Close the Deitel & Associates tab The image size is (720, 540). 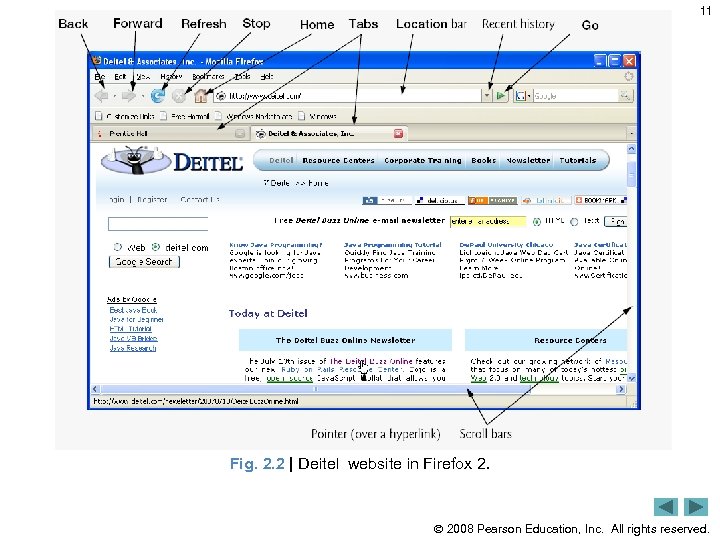[398, 133]
